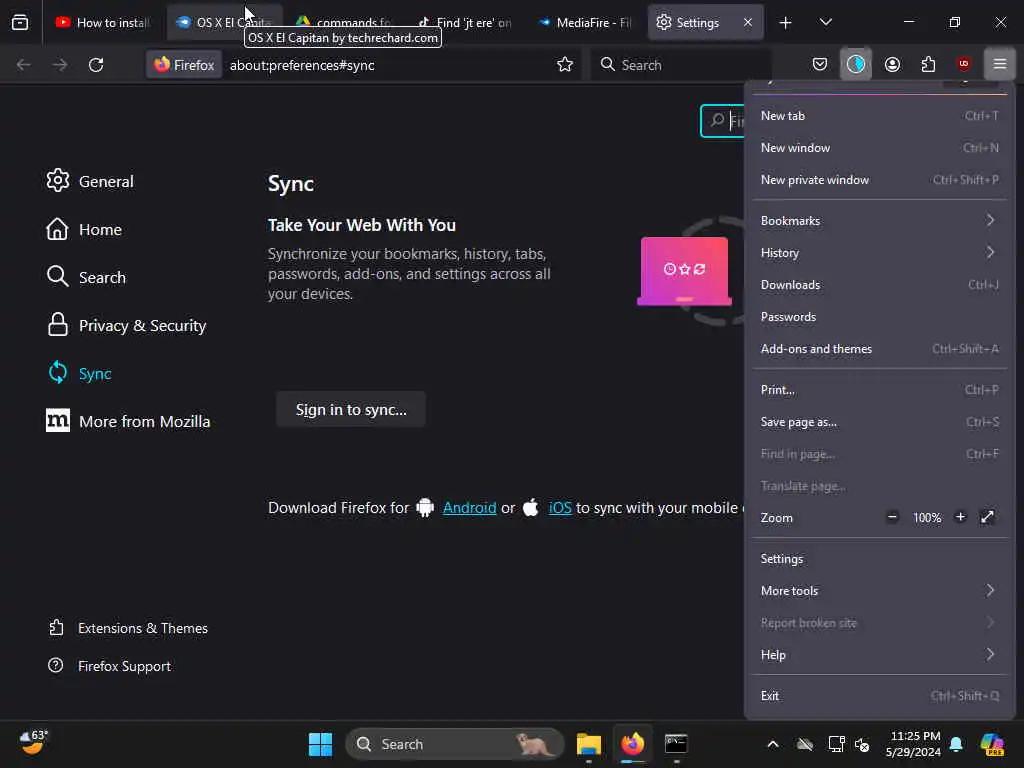Choose Print... from menu
The image size is (1024, 768).
pyautogui.click(x=880, y=389)
